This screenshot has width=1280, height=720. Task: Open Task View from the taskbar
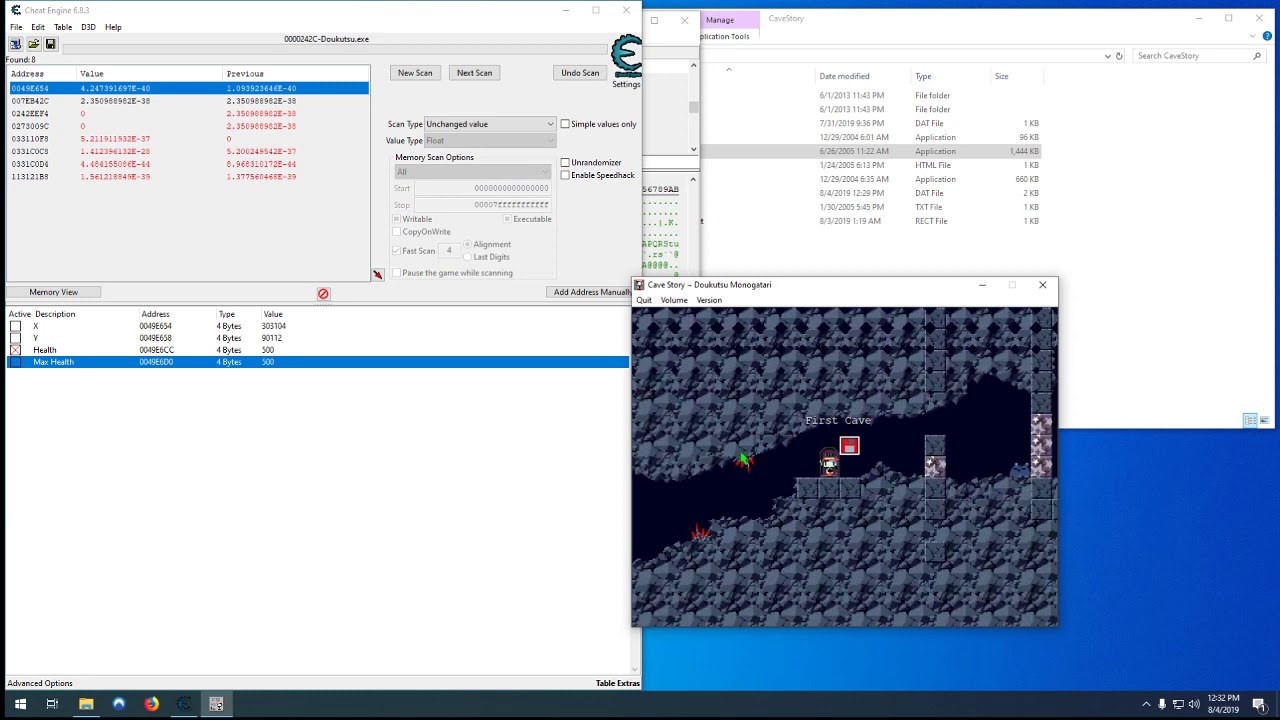pyautogui.click(x=52, y=704)
